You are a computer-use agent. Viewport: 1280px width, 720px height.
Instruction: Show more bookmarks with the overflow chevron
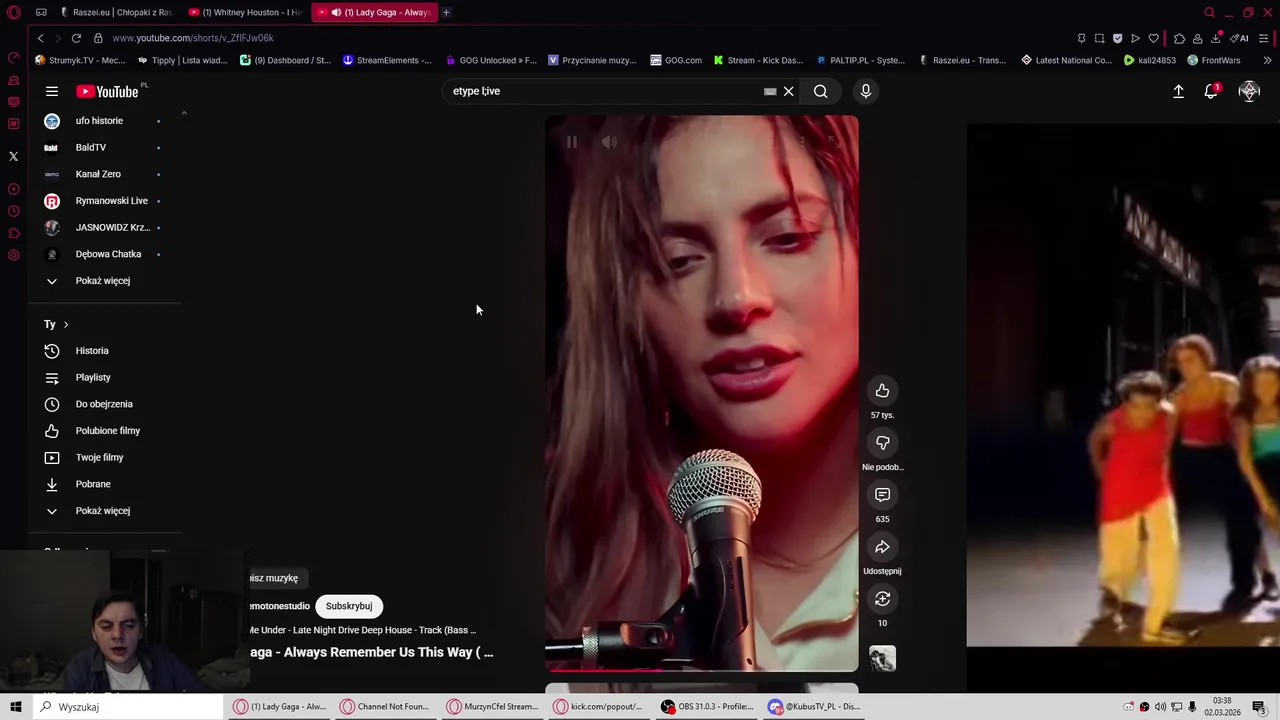[1268, 60]
